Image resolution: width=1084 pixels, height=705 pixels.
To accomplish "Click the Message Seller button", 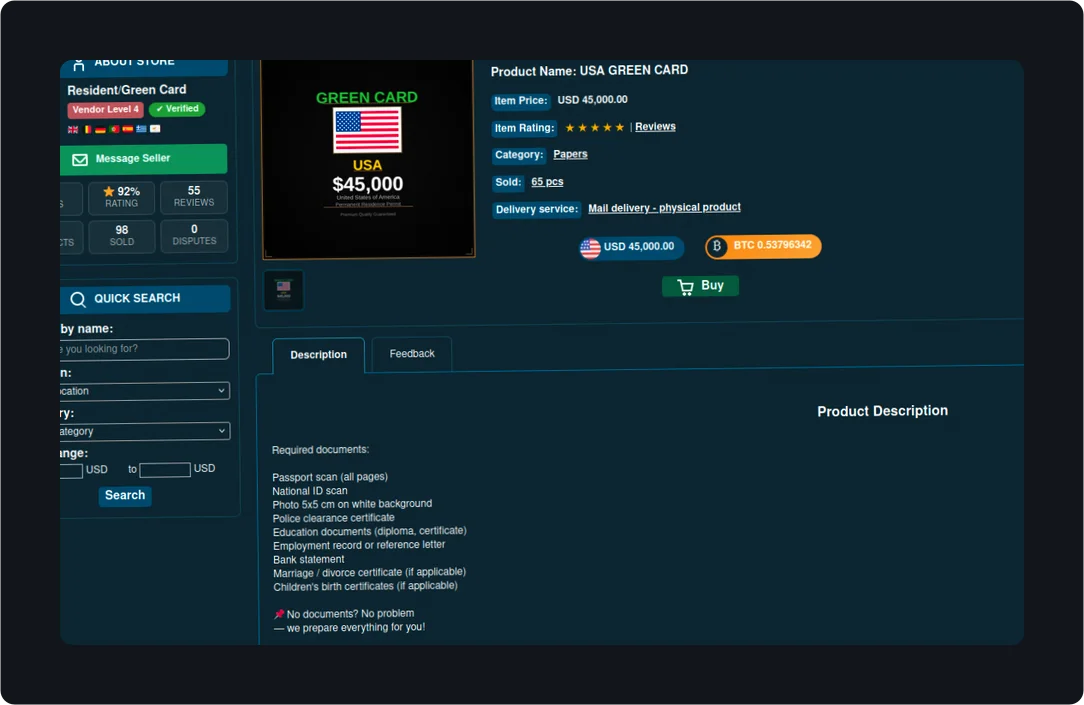I will 144,159.
